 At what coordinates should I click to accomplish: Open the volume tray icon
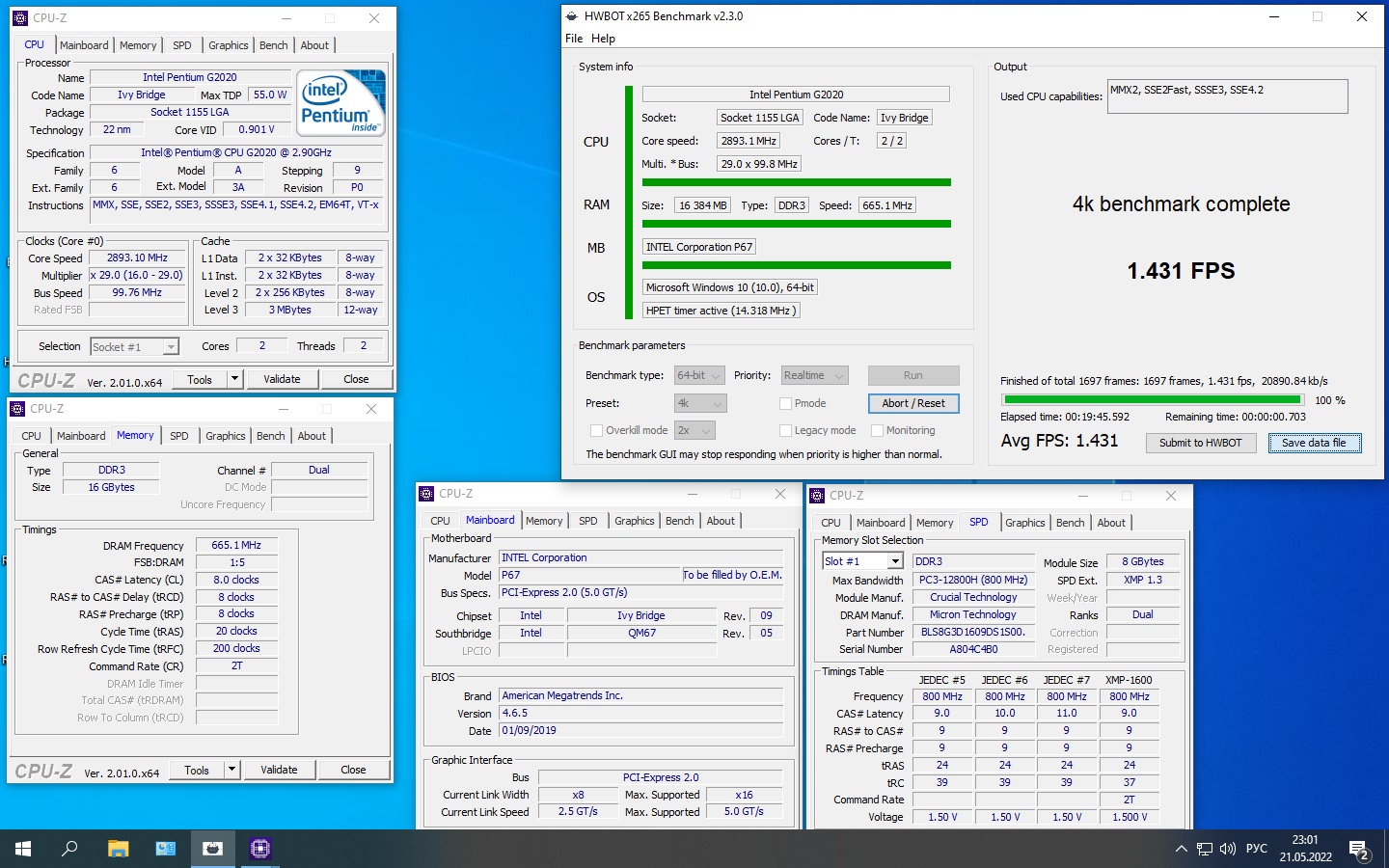pyautogui.click(x=1228, y=850)
